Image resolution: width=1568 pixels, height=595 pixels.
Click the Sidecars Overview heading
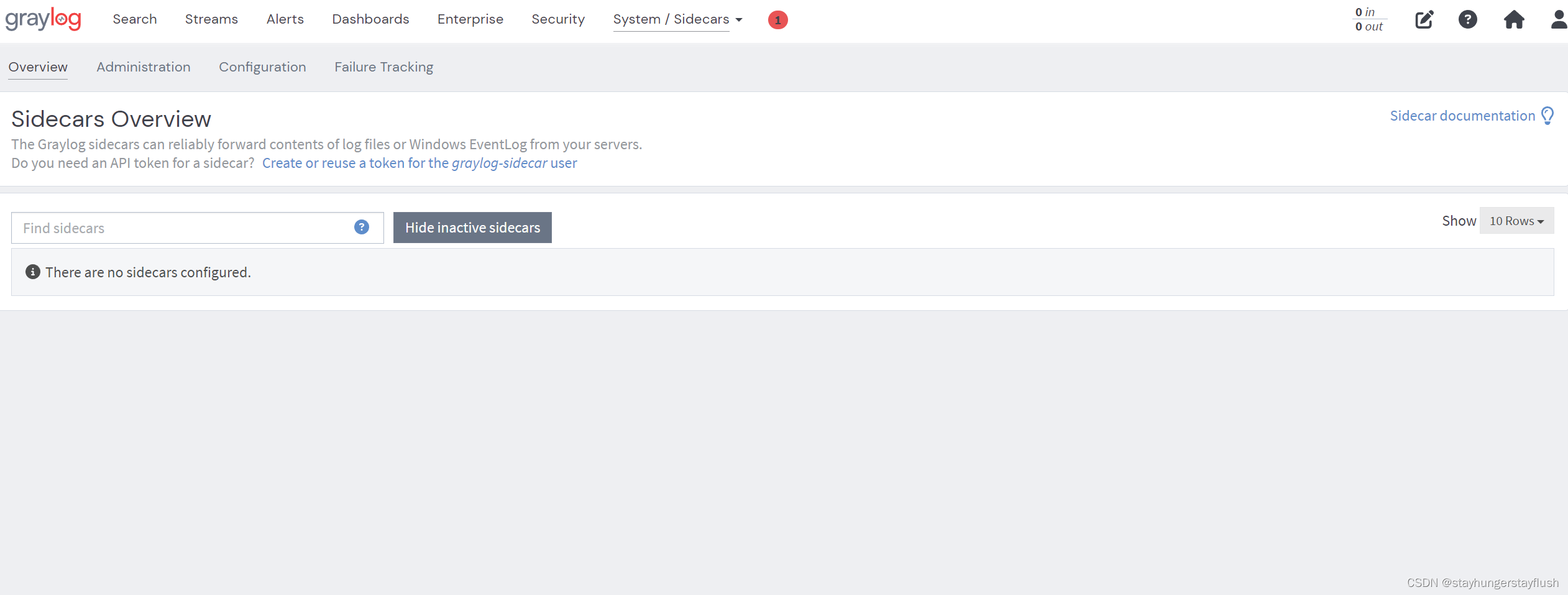[x=111, y=119]
